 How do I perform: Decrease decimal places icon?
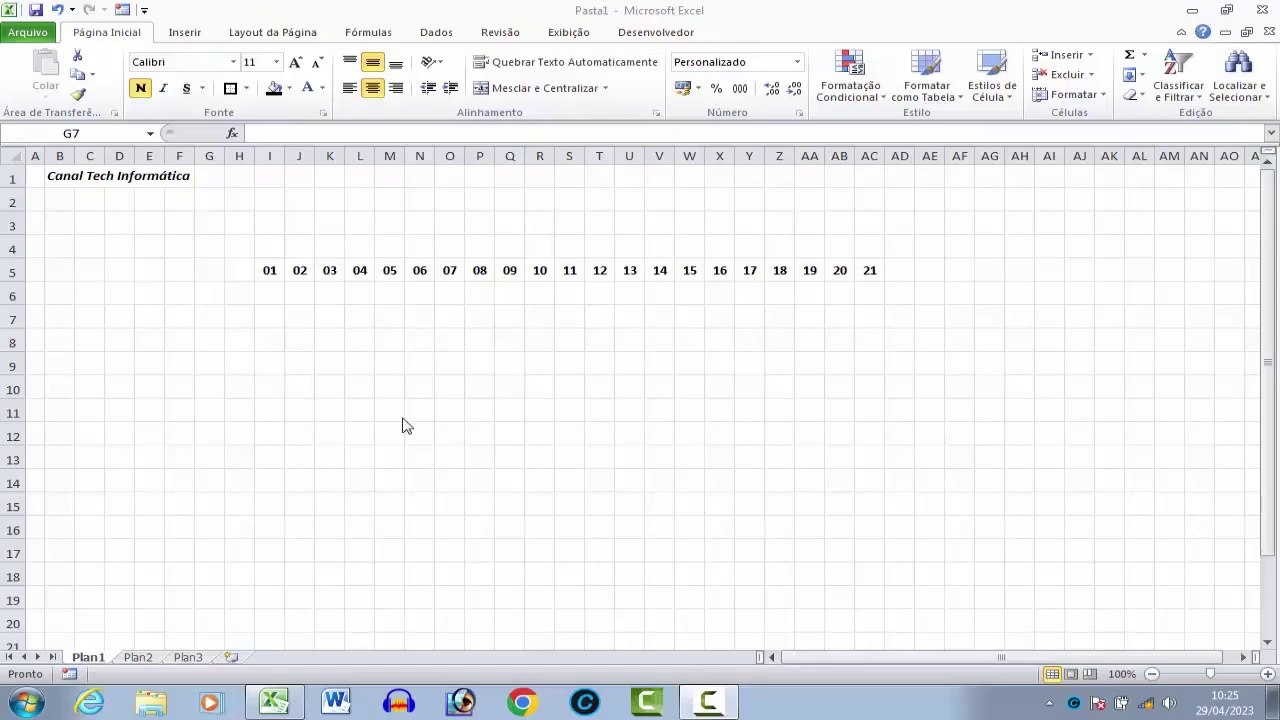[794, 88]
